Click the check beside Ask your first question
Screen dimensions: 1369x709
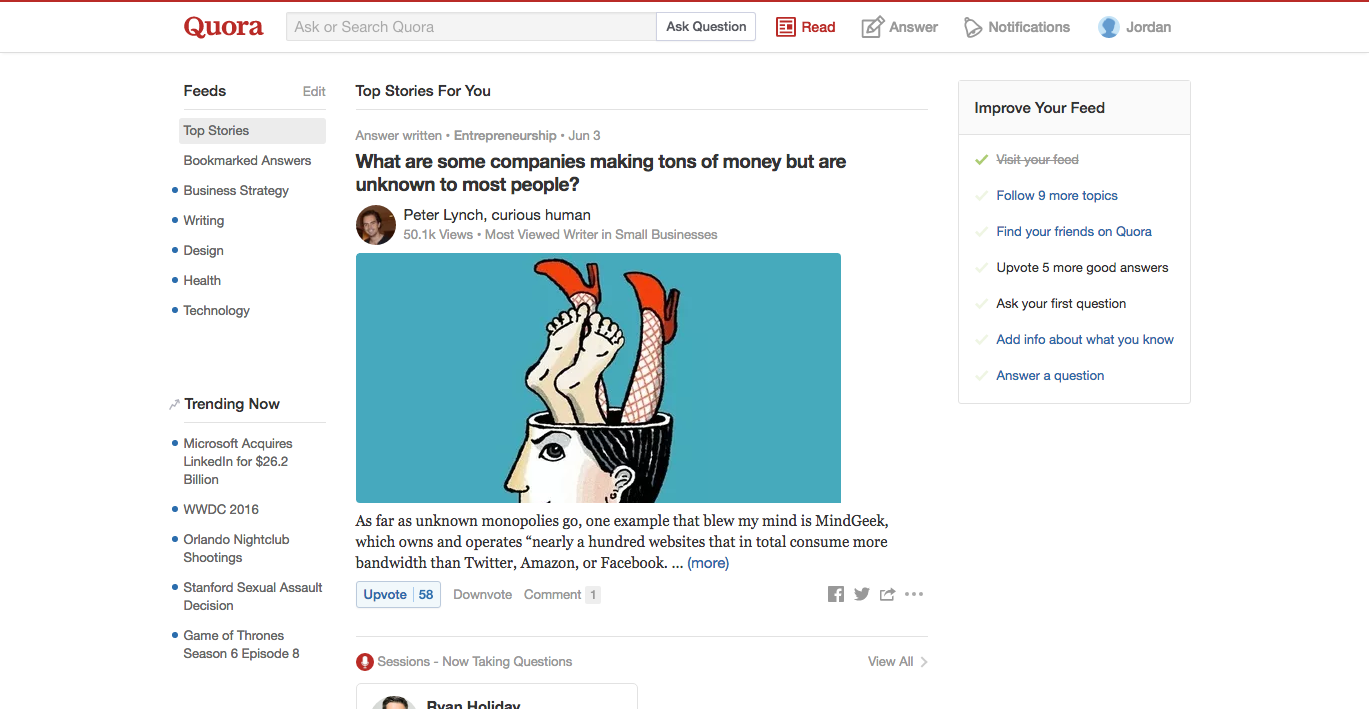pos(981,304)
